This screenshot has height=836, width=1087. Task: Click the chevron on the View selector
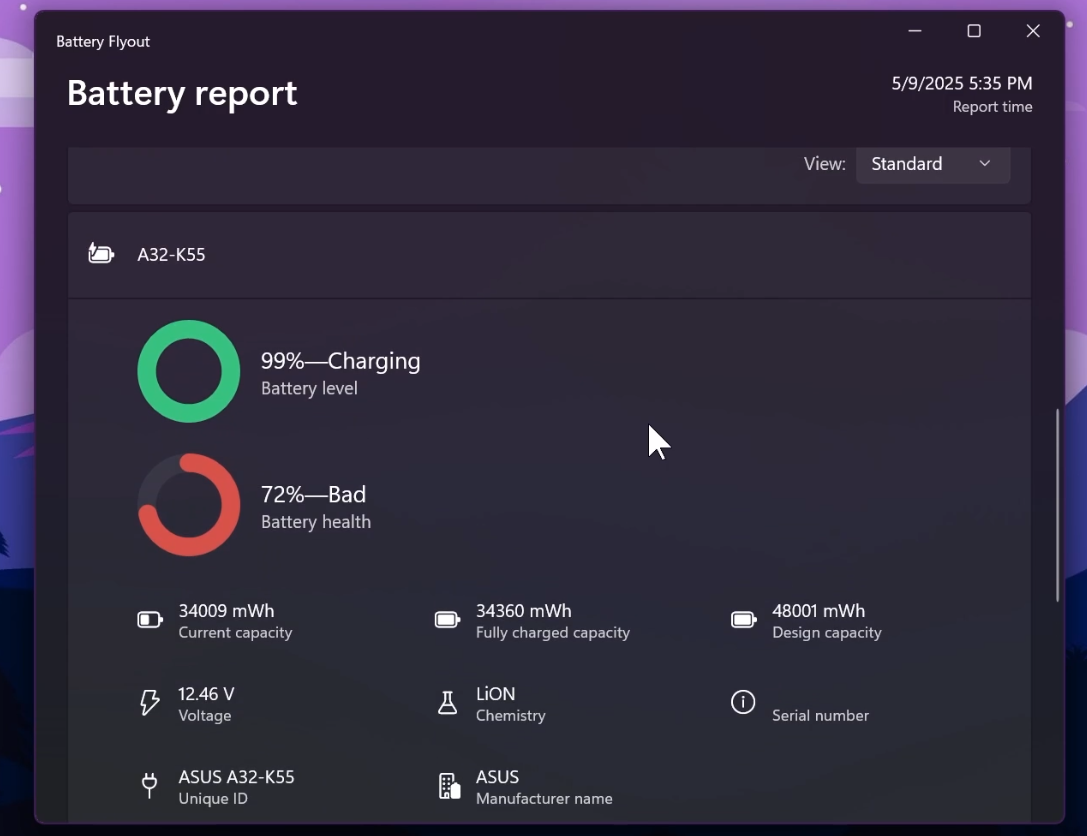[x=984, y=164]
